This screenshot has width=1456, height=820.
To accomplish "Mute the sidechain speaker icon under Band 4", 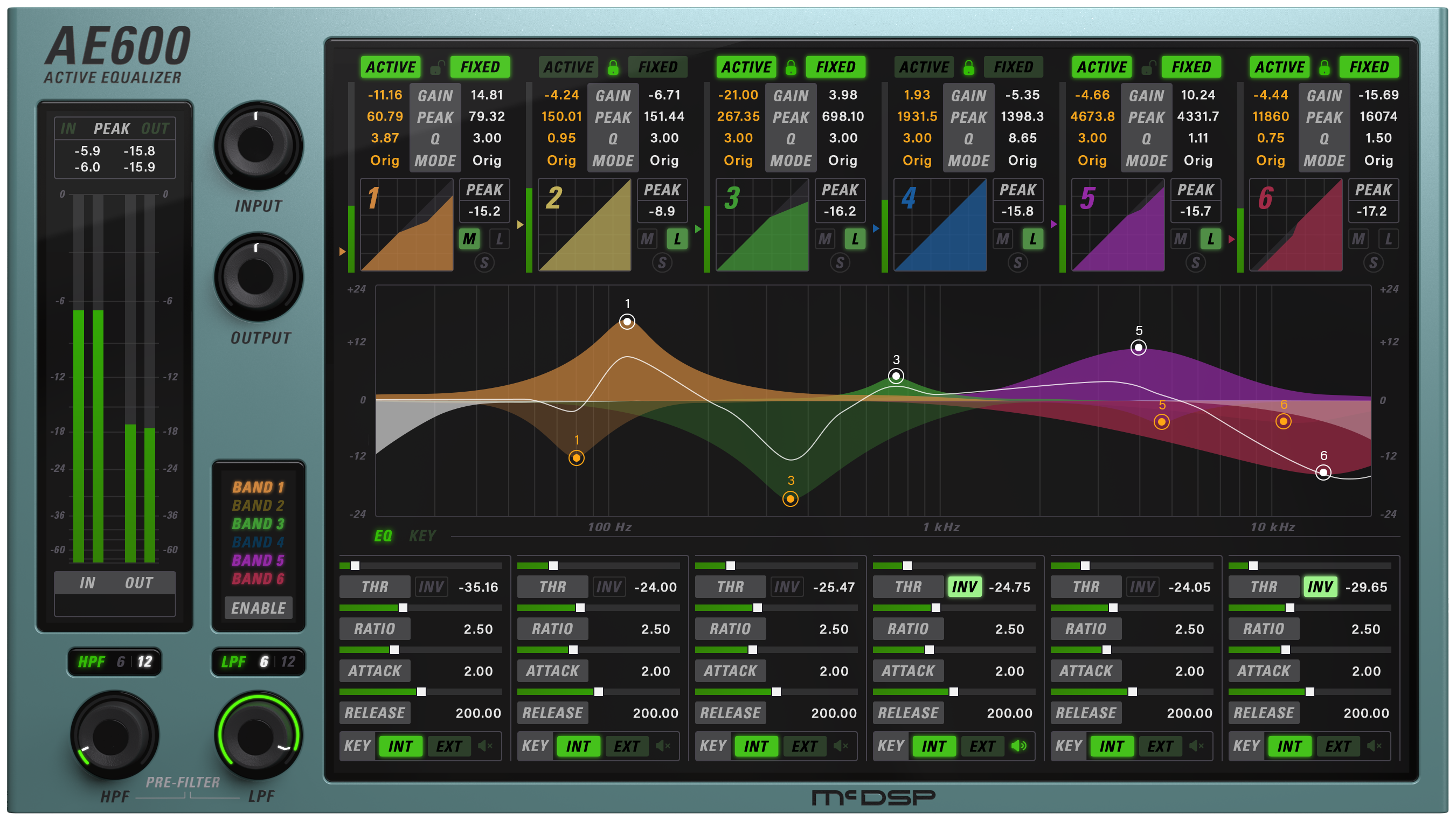I will [x=1020, y=746].
